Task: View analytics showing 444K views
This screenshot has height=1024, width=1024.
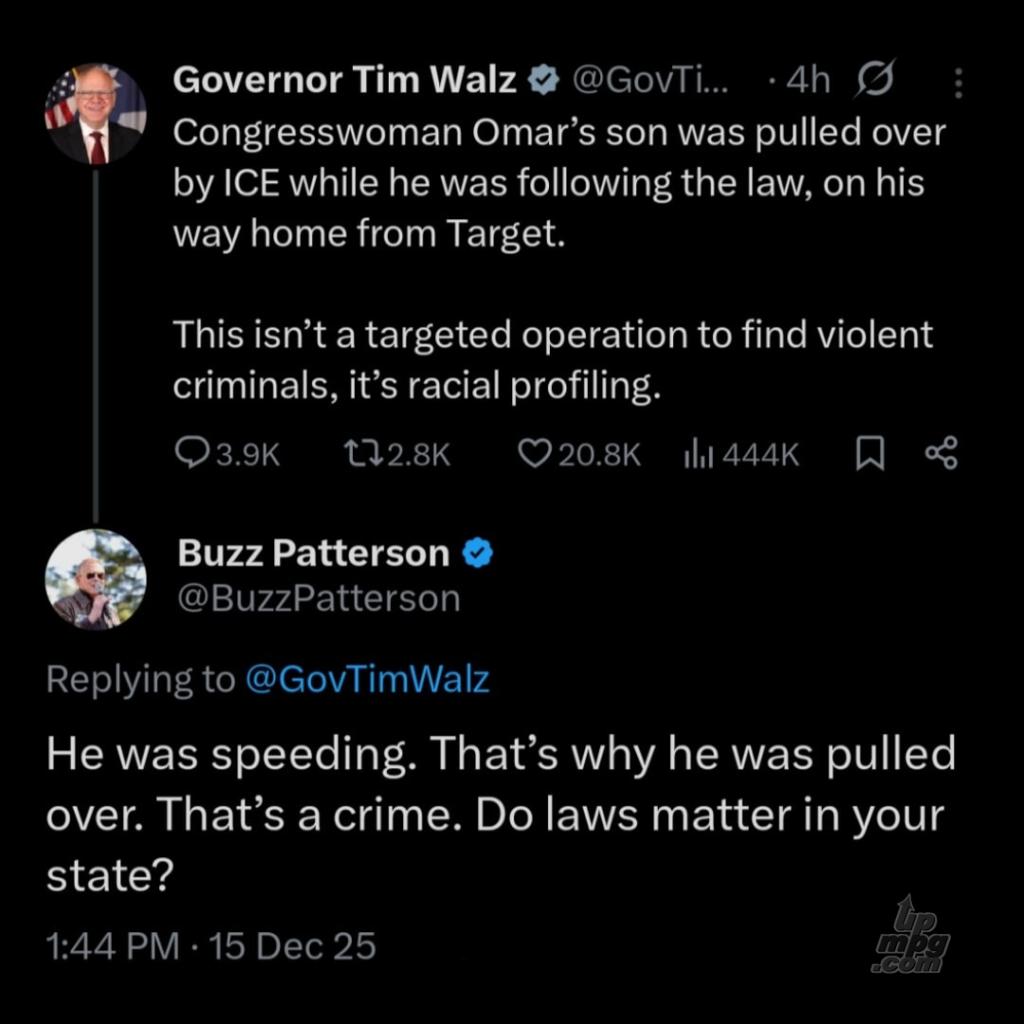Action: coord(697,455)
